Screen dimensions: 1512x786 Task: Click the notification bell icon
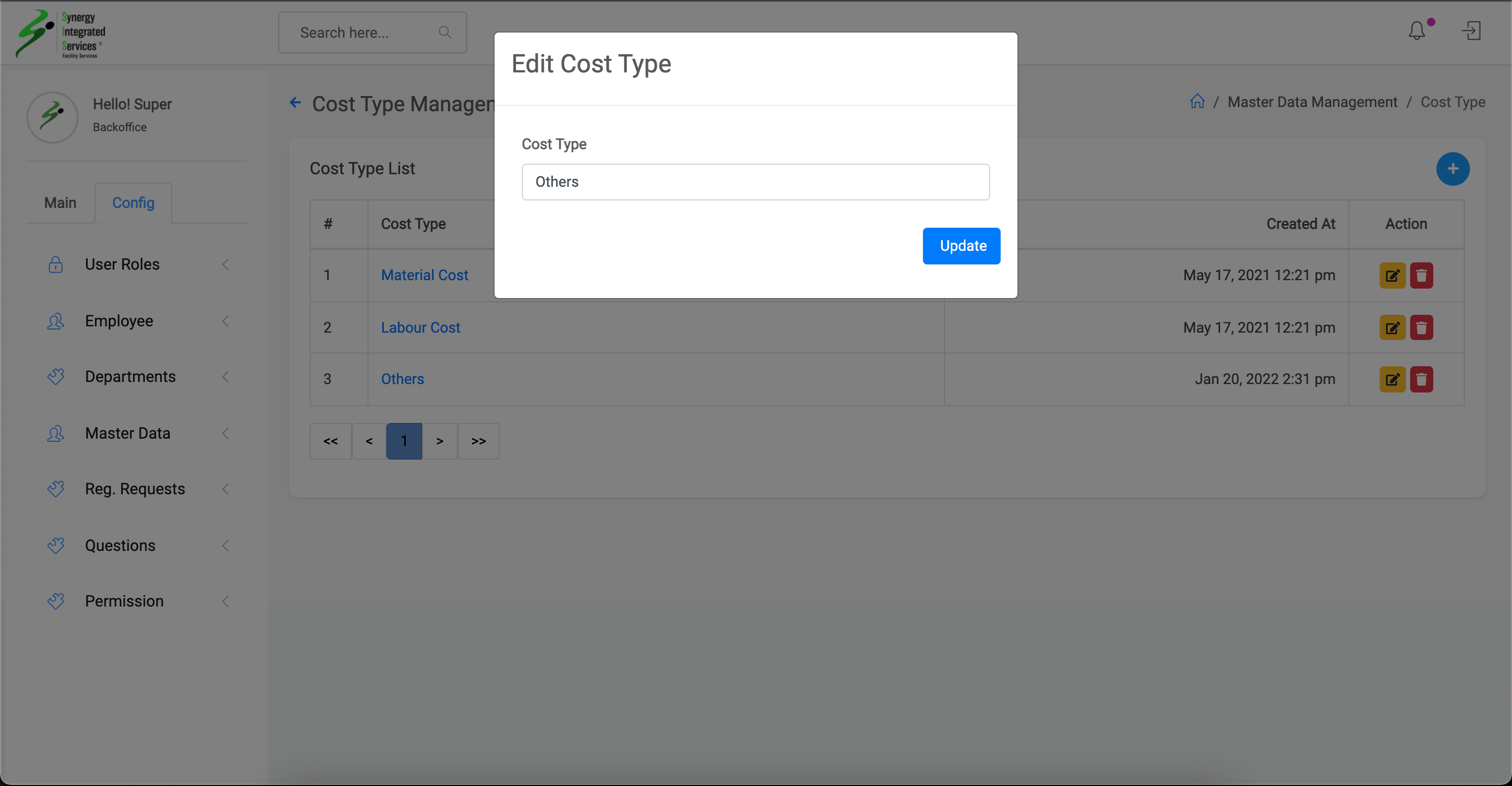tap(1417, 30)
